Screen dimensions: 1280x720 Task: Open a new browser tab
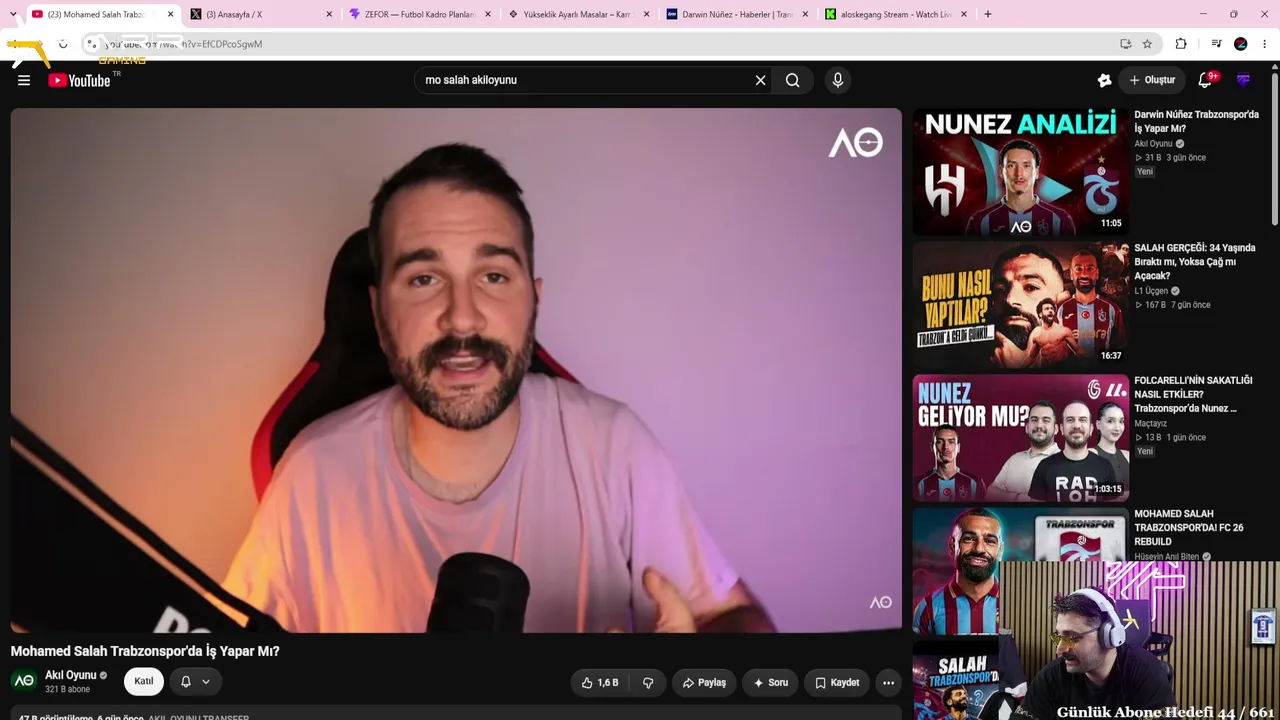click(x=988, y=14)
